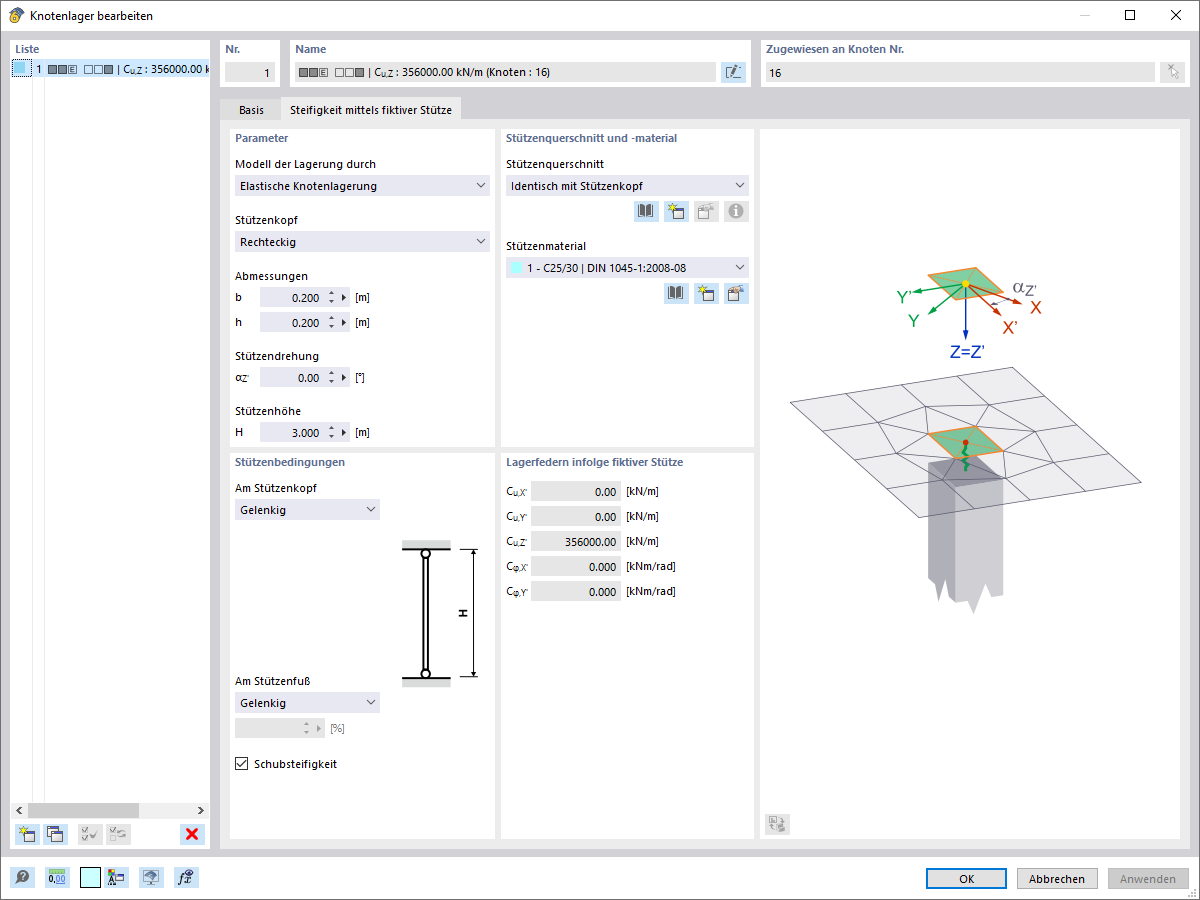
Task: Create new cross-section icon under Stützenquerschnitt
Action: 676,211
